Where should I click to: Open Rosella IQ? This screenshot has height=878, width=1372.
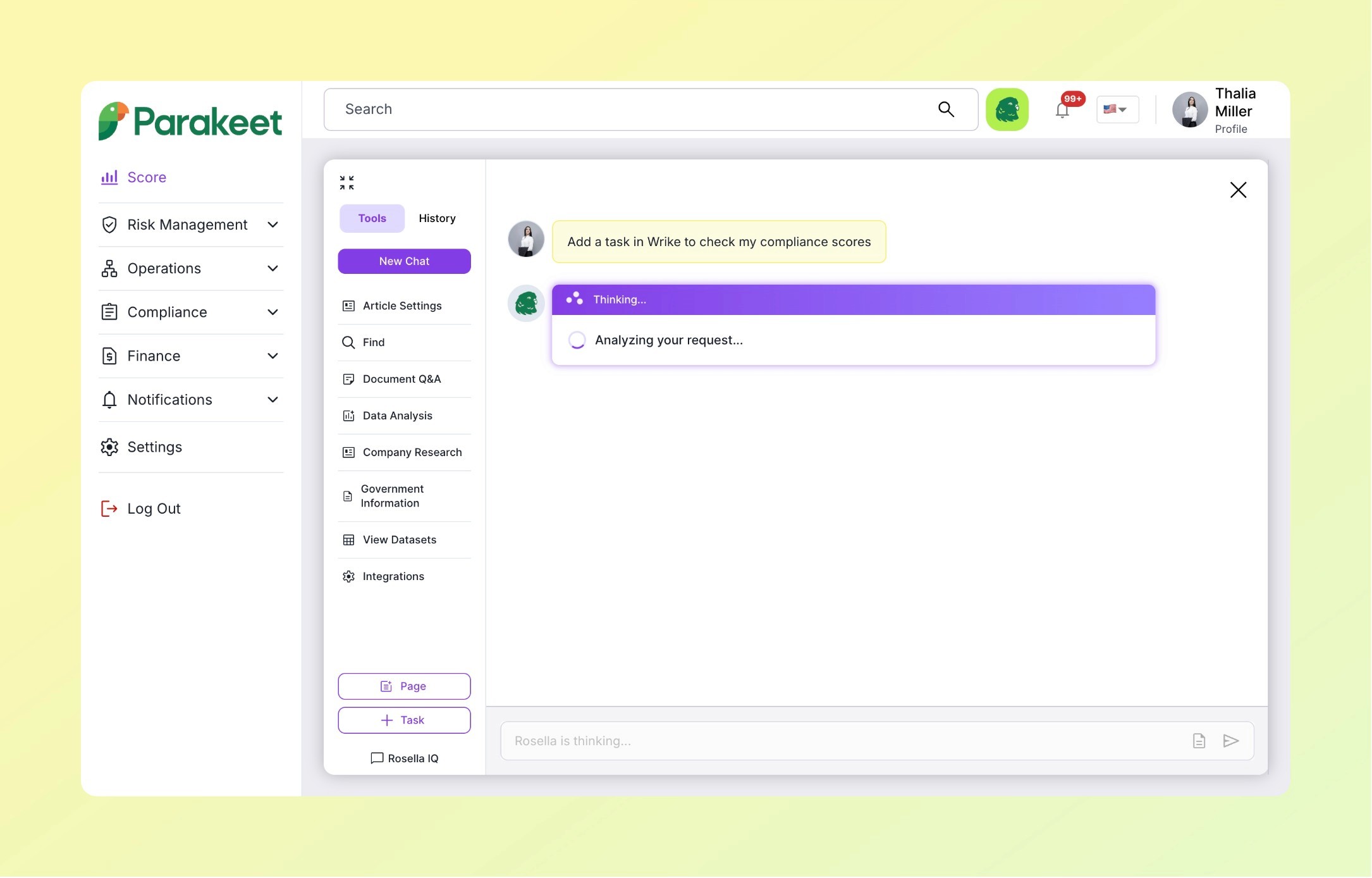(404, 758)
